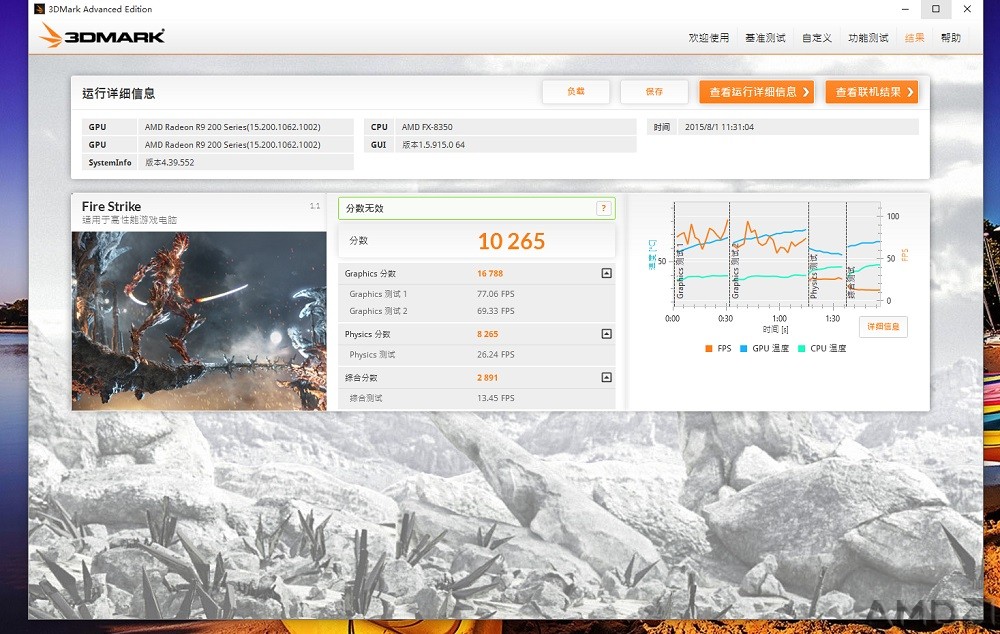
Task: Click the 3DMark logo in the header
Action: 102,36
